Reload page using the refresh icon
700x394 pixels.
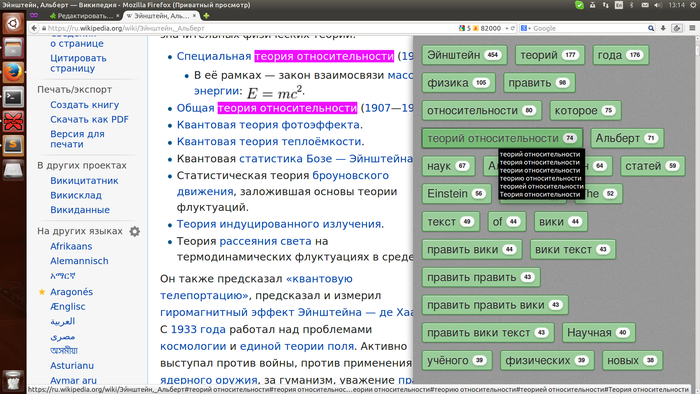pos(513,28)
